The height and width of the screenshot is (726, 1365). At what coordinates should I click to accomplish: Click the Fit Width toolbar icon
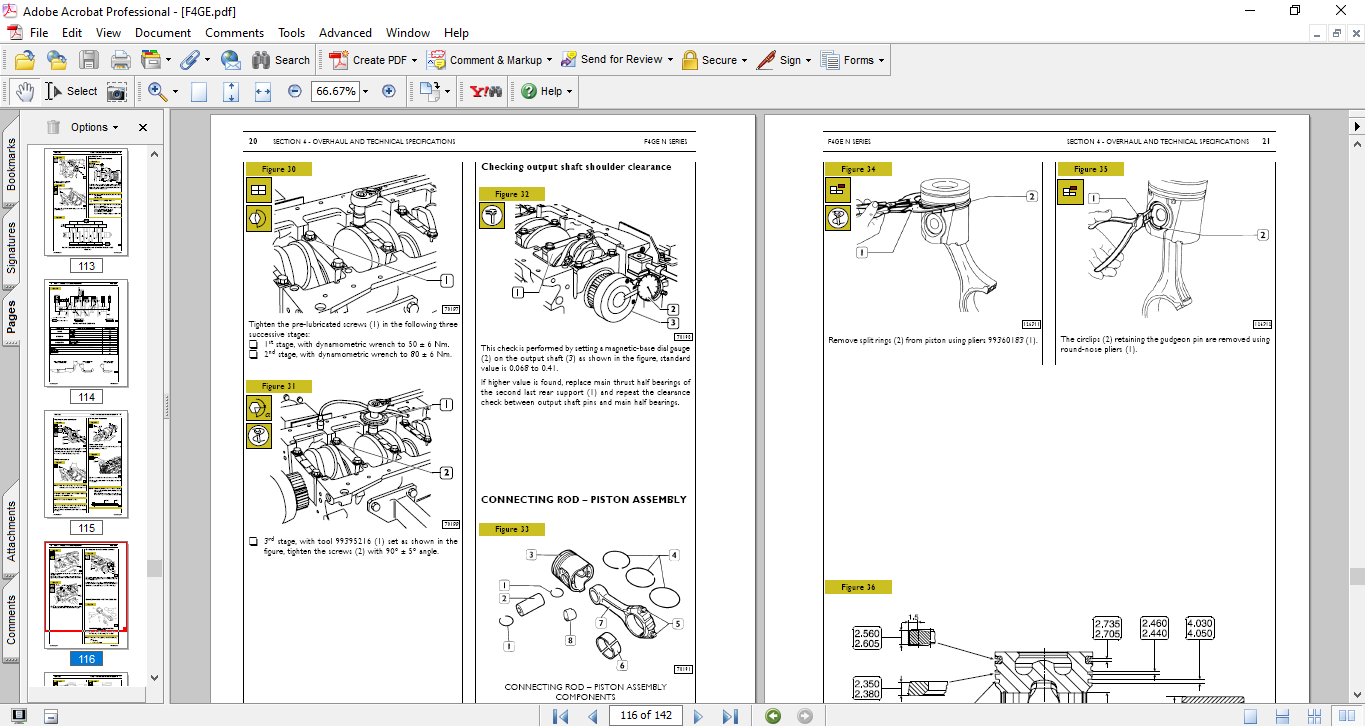pyautogui.click(x=263, y=91)
